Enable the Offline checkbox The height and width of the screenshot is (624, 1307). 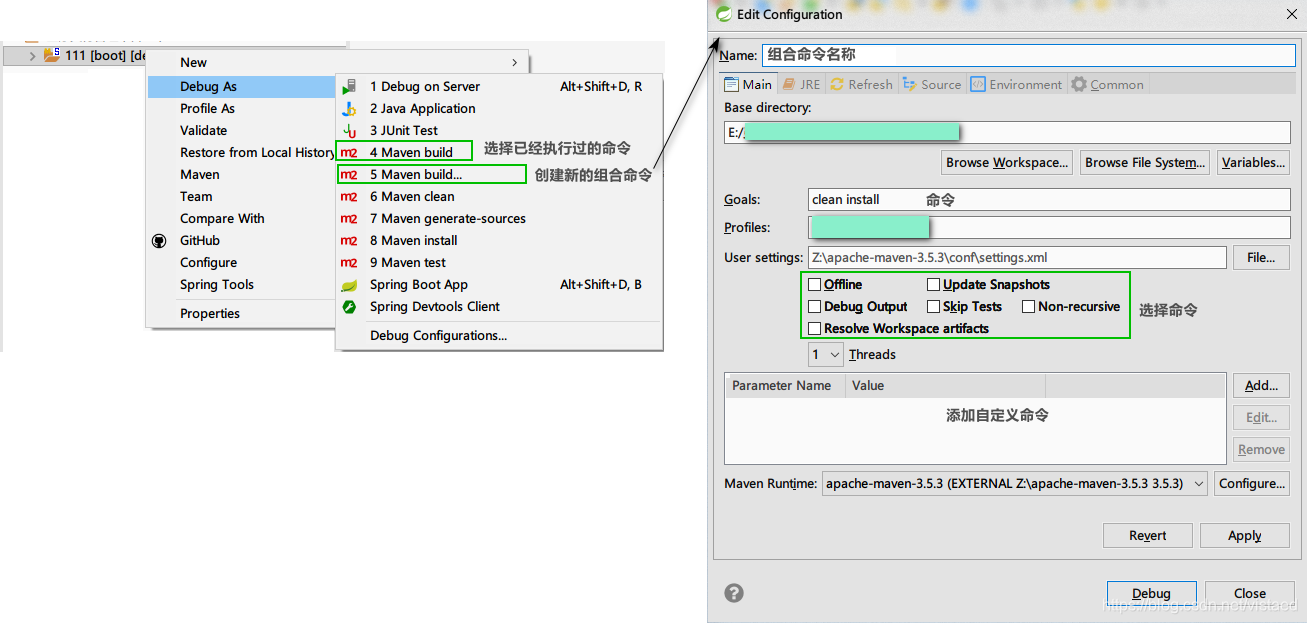[815, 285]
